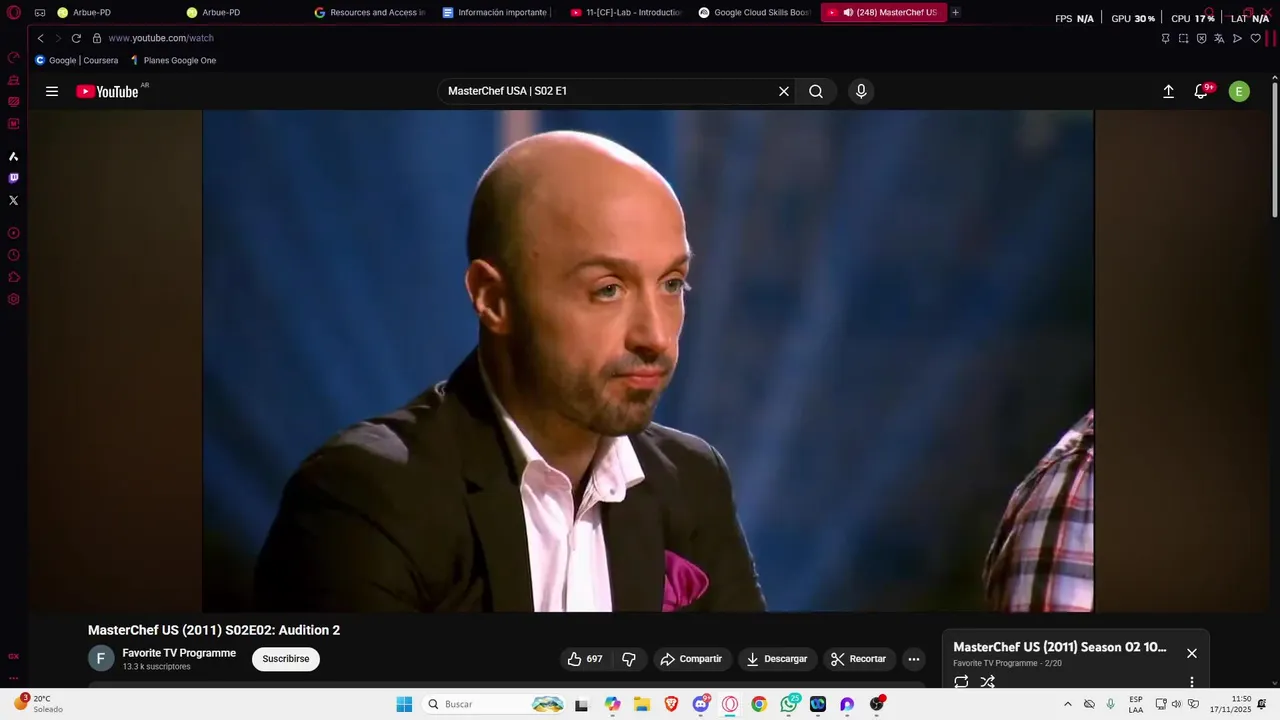
Task: Toggle playlist loop
Action: click(x=961, y=682)
